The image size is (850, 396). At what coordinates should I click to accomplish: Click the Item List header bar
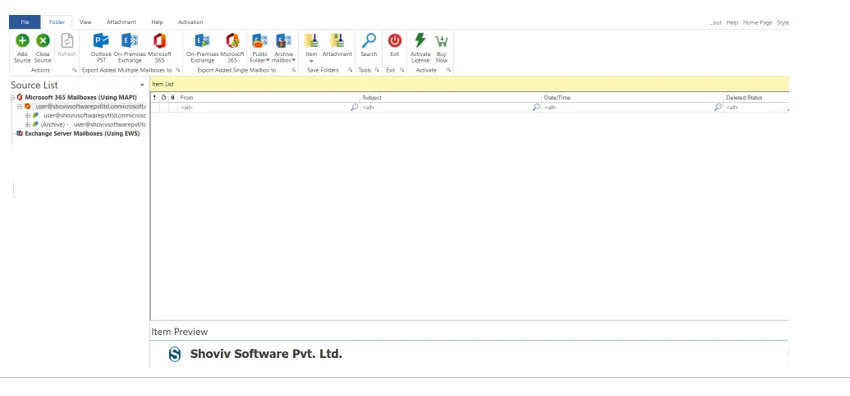point(469,84)
